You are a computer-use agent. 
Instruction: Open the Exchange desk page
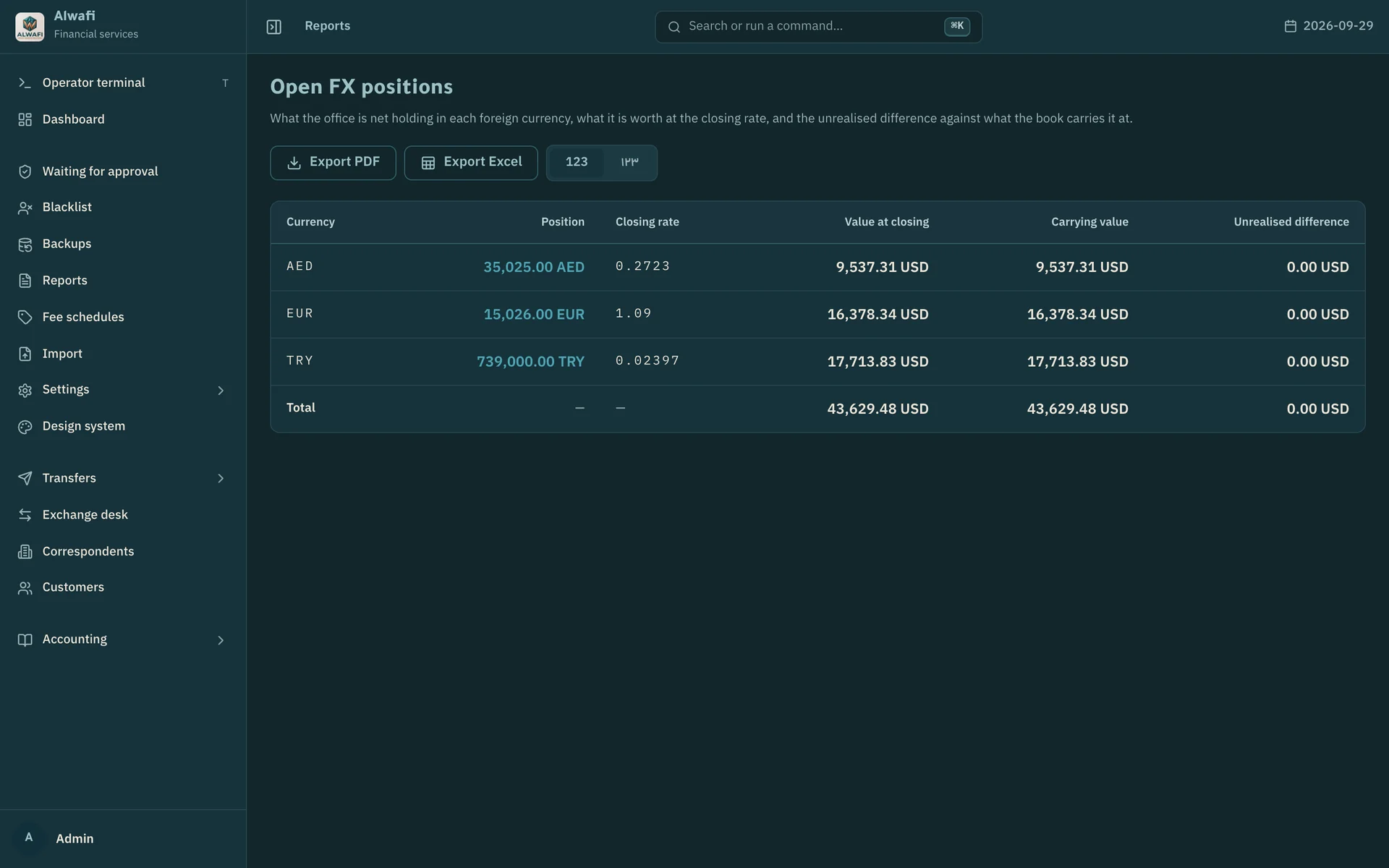[123, 515]
